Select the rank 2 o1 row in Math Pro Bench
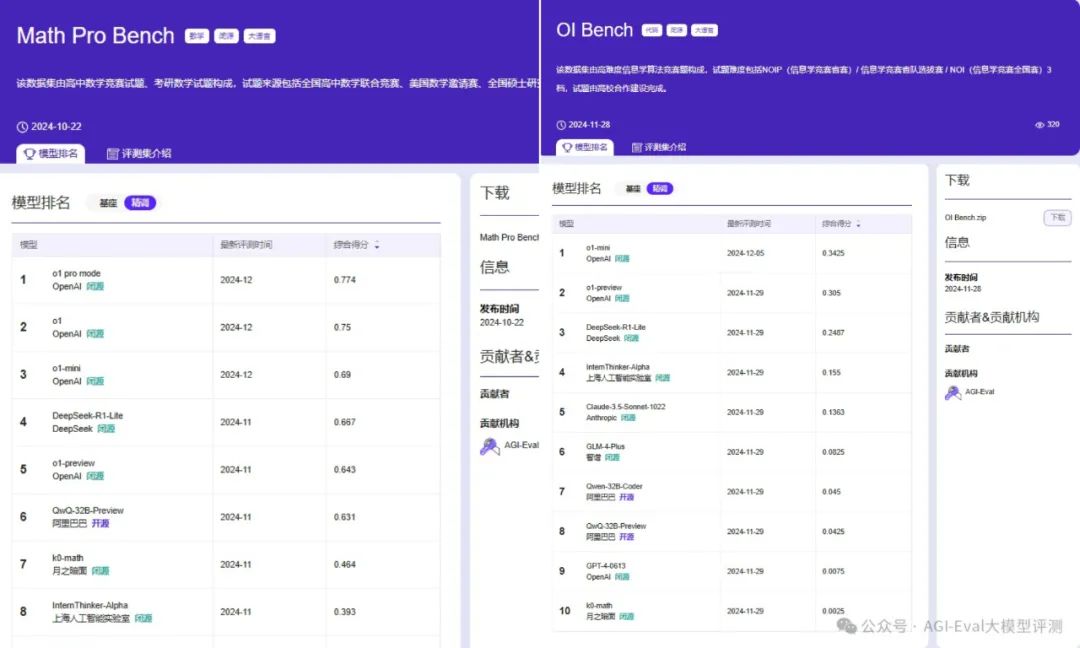 tap(226, 328)
